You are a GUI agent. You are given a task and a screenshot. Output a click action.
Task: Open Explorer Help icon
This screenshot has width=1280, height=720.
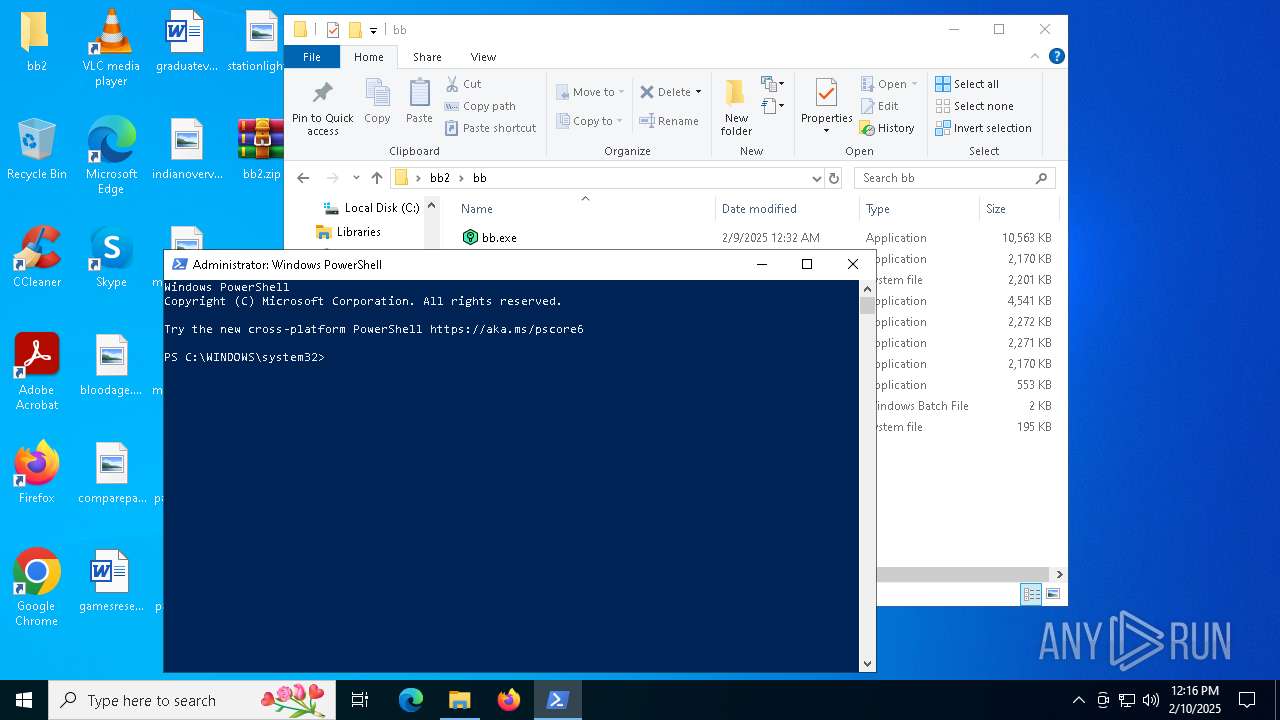(x=1056, y=57)
